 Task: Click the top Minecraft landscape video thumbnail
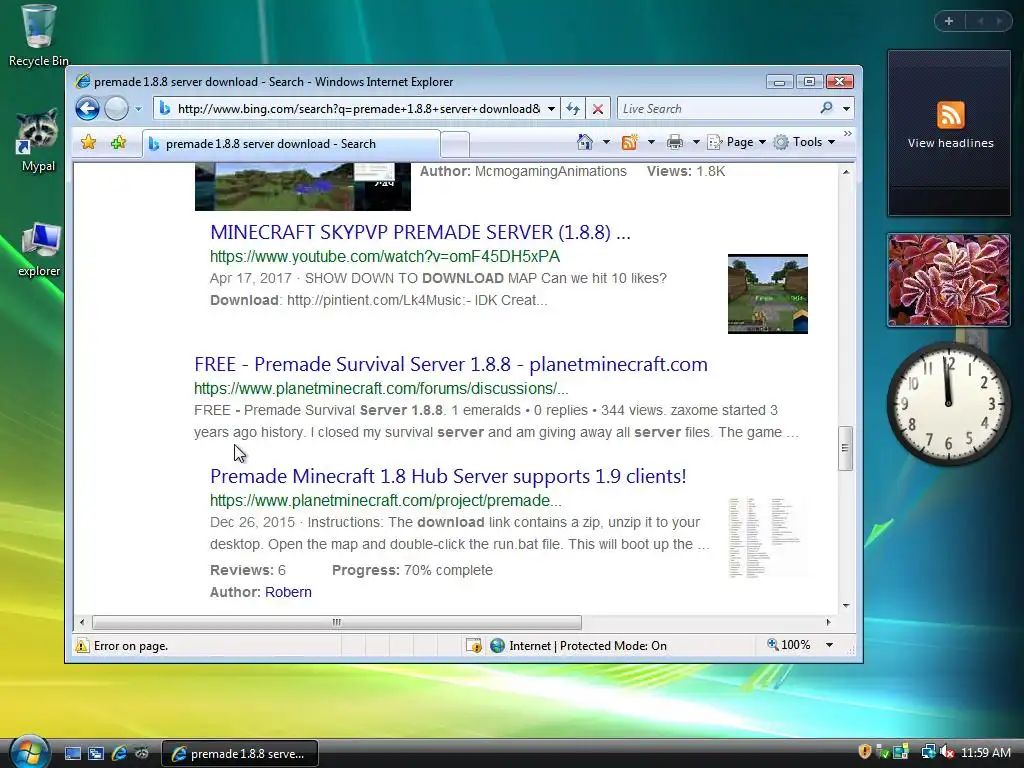[x=303, y=187]
